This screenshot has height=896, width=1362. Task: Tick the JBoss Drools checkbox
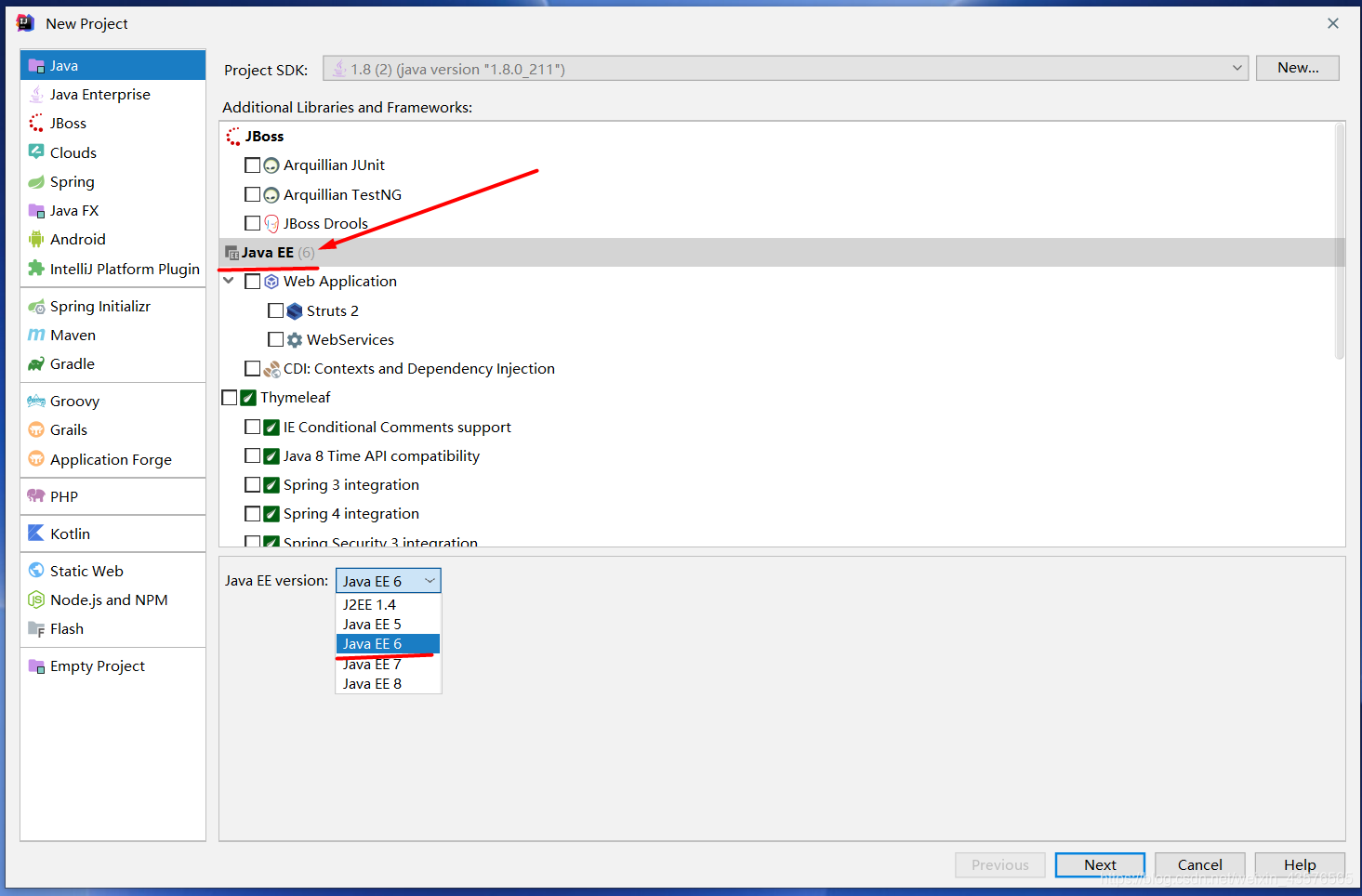click(x=252, y=223)
